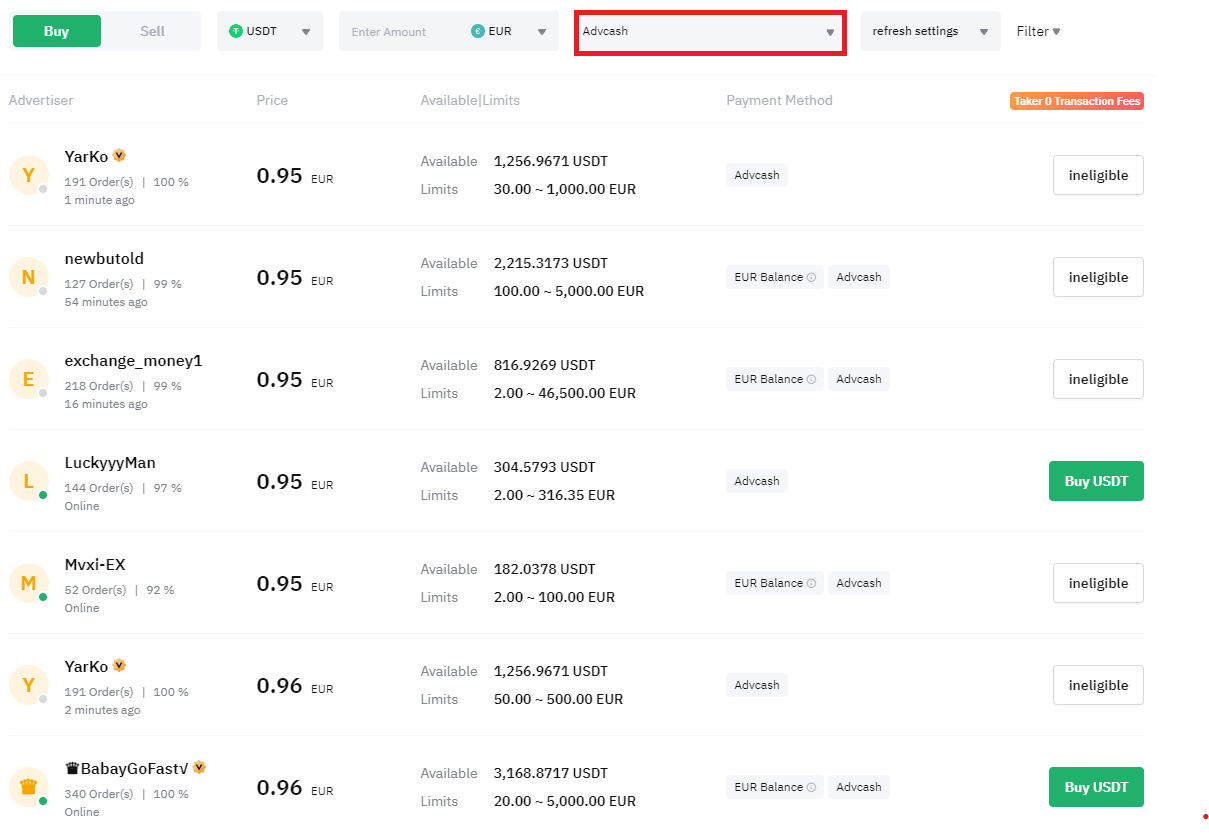The image size is (1209, 836).
Task: Click EUR Balance info icon in Mvxi-EX row
Action: click(x=811, y=583)
